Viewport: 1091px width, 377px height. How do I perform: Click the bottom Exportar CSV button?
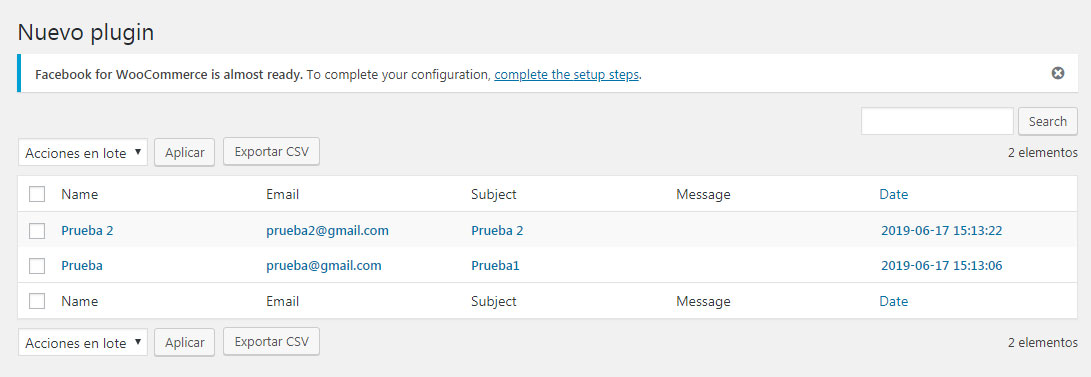click(x=271, y=342)
